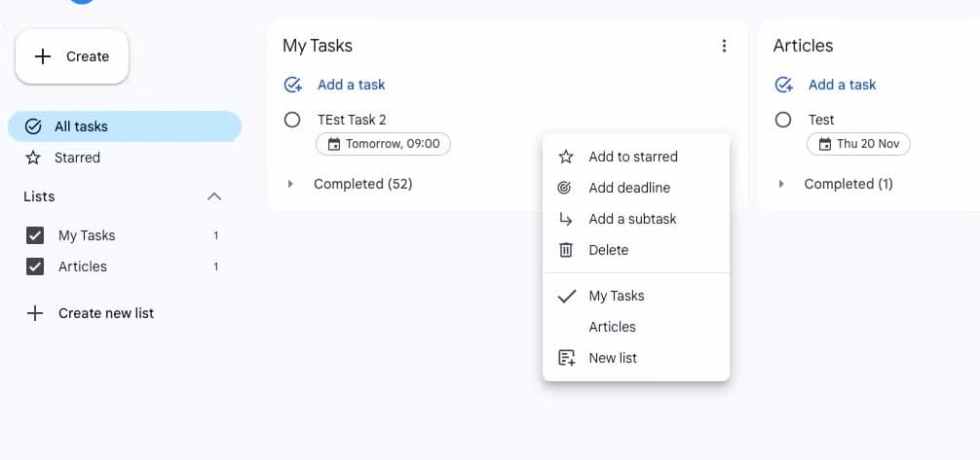Move task to Articles via context menu
Image resolution: width=980 pixels, height=460 pixels.
click(612, 327)
